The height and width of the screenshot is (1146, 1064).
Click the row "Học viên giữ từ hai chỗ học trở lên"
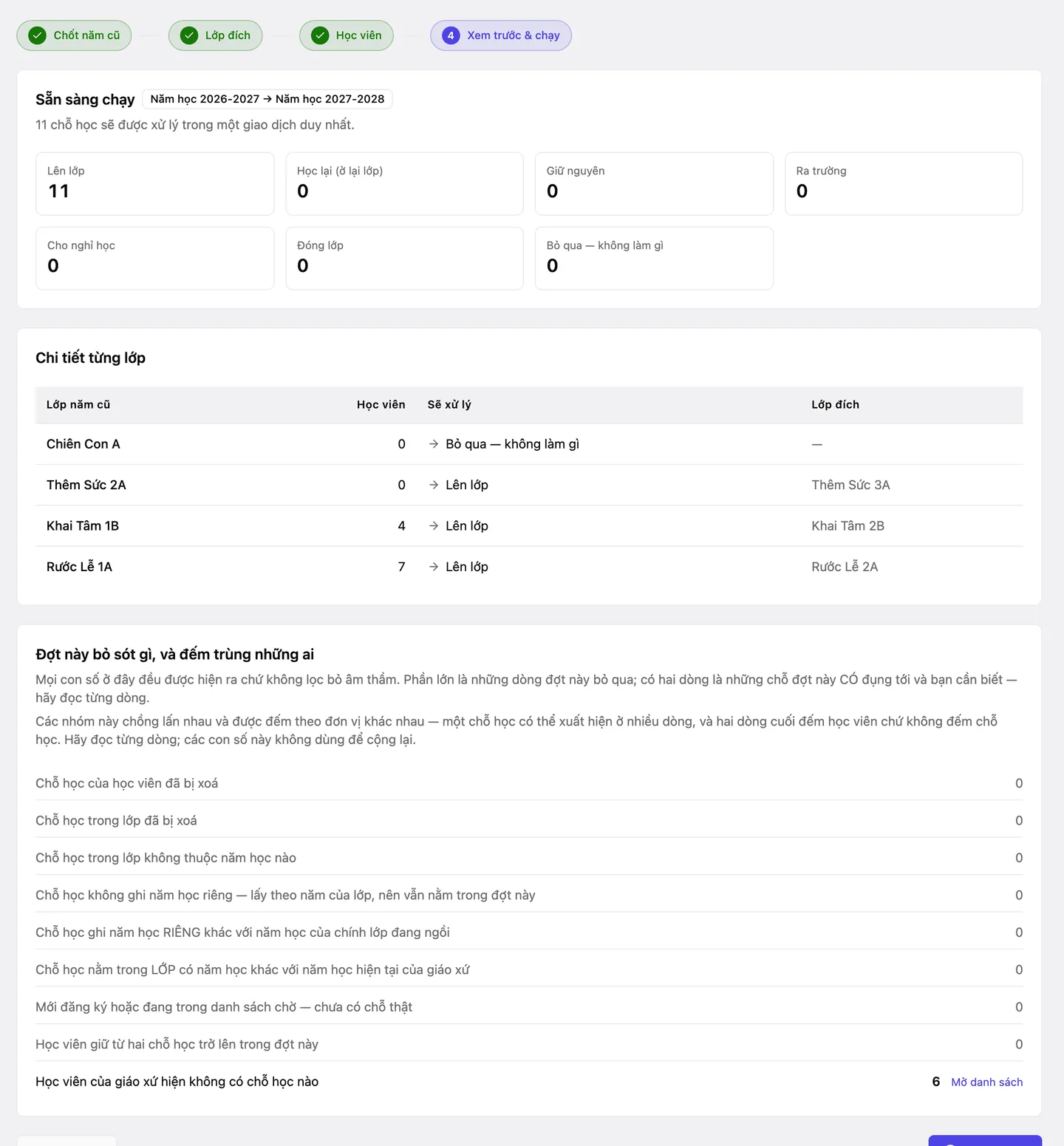(529, 1044)
